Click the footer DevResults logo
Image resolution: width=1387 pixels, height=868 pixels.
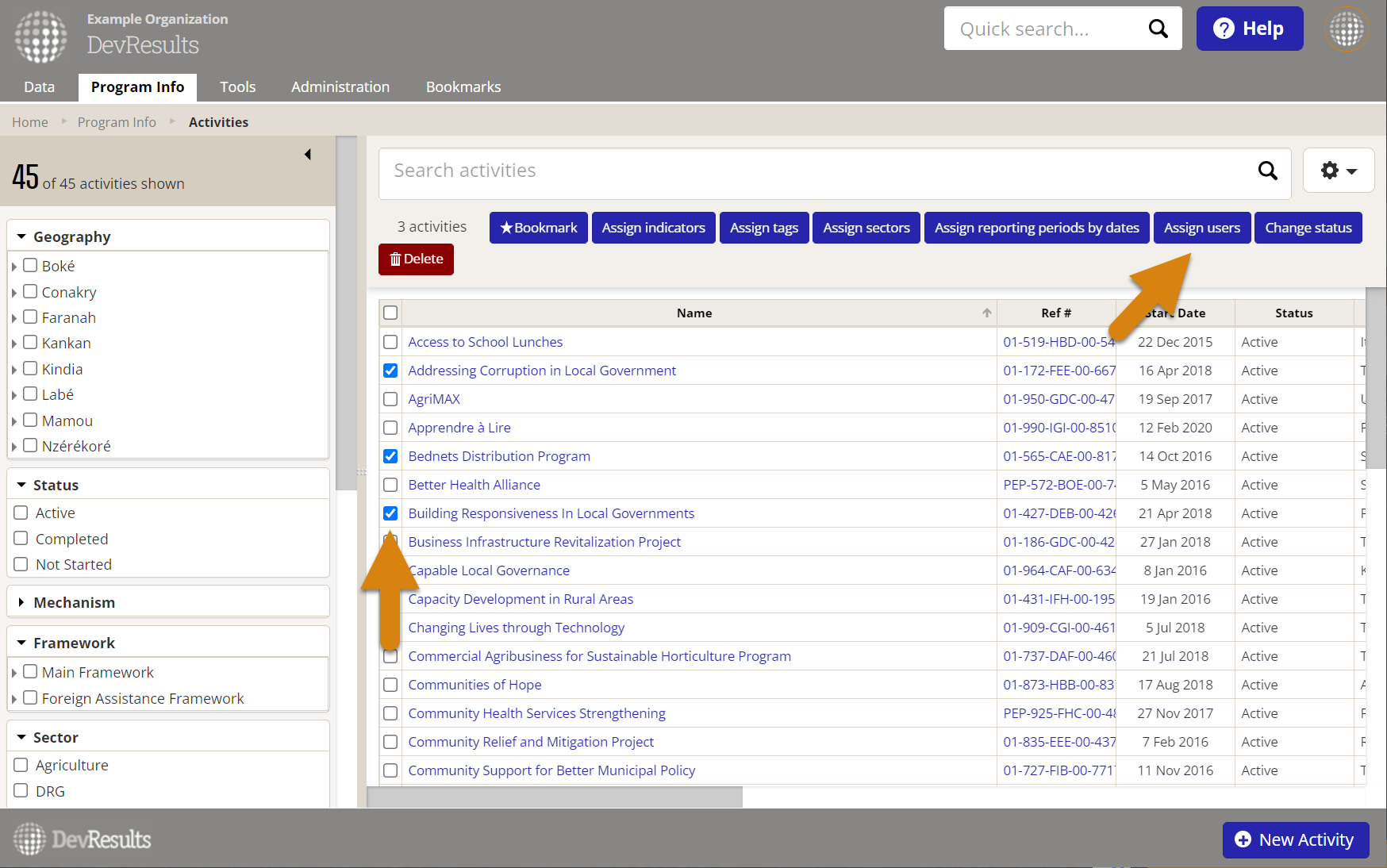82,839
